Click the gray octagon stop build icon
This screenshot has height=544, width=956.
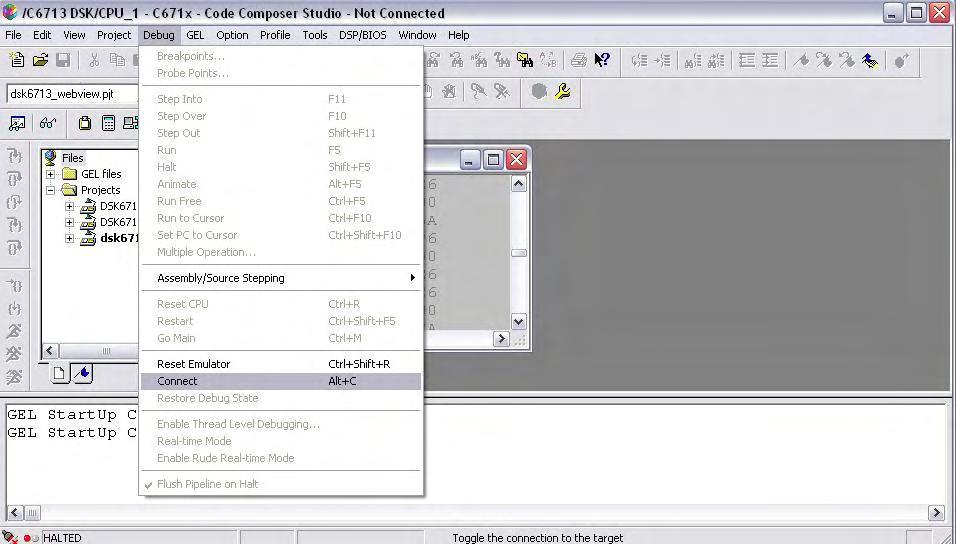pos(538,91)
